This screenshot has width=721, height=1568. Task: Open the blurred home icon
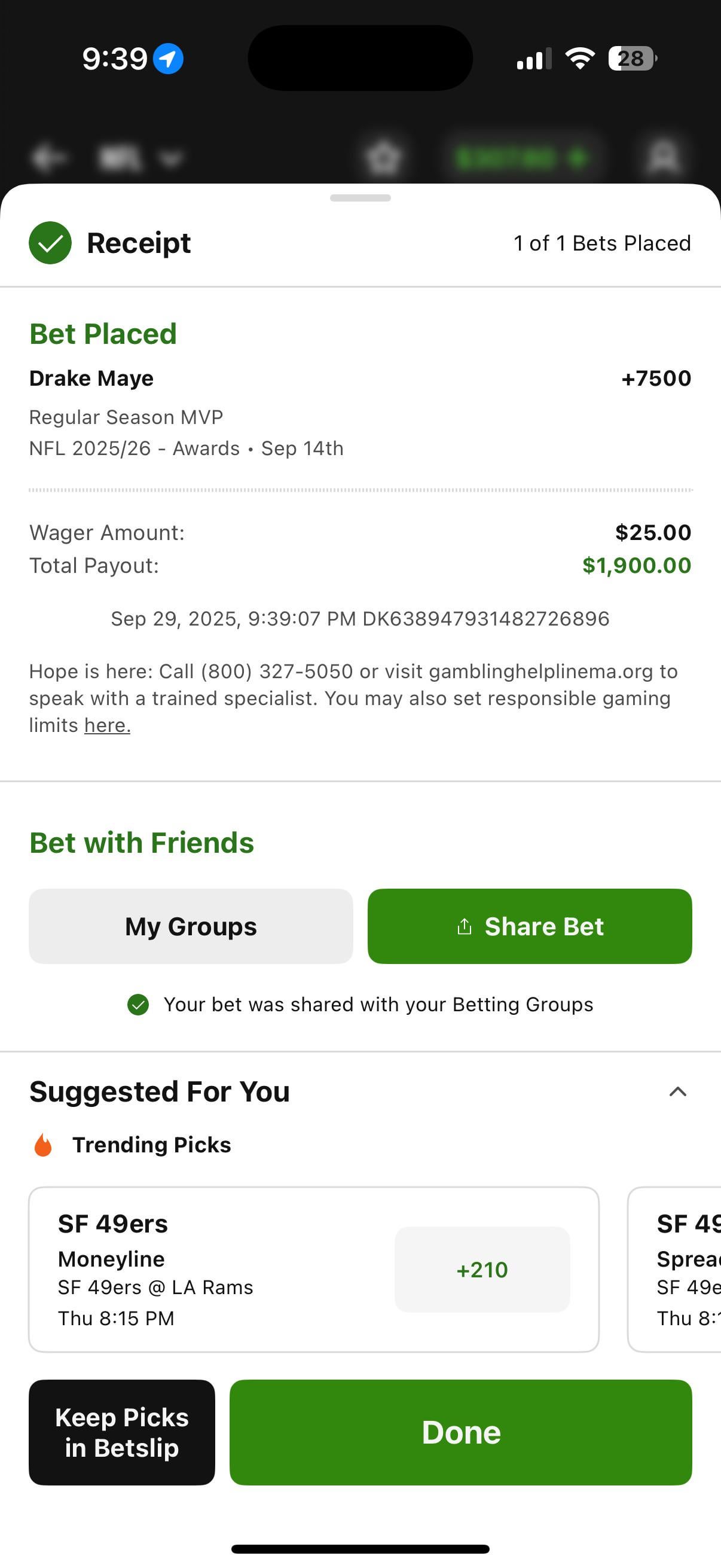pyautogui.click(x=383, y=158)
